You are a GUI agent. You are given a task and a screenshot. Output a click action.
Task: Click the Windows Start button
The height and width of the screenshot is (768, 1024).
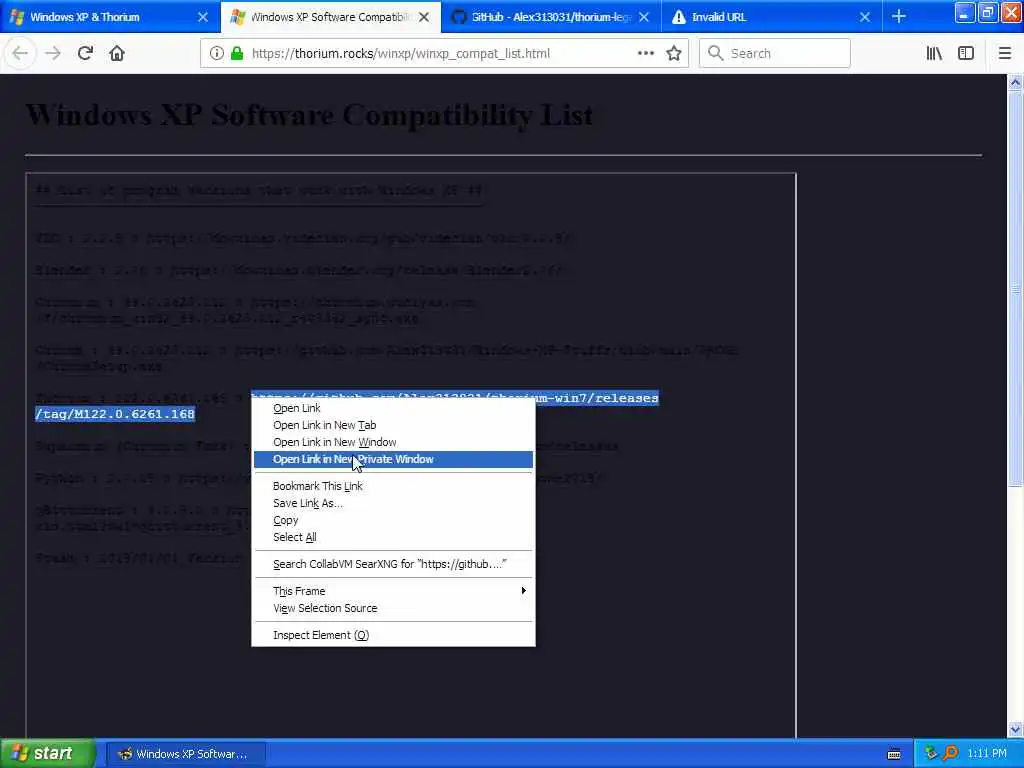[48, 753]
